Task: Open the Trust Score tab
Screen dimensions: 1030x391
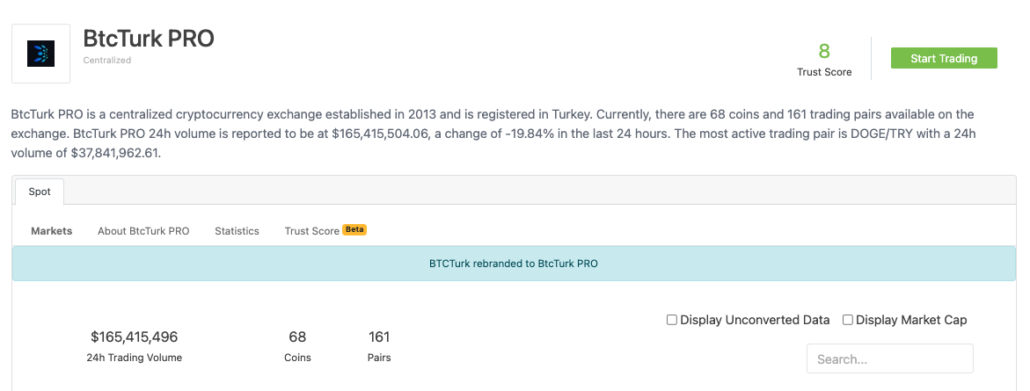Action: click(312, 231)
